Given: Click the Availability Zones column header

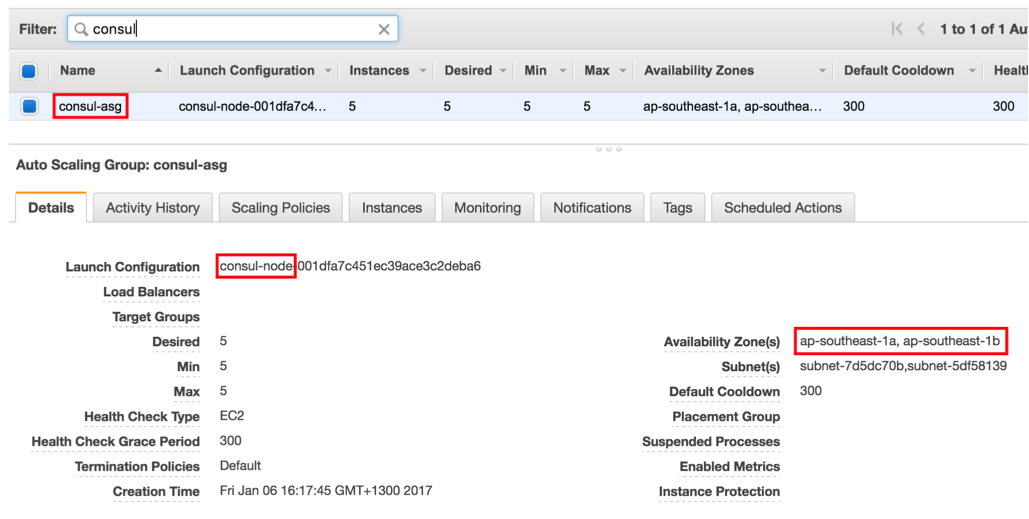Looking at the screenshot, I should pyautogui.click(x=699, y=70).
